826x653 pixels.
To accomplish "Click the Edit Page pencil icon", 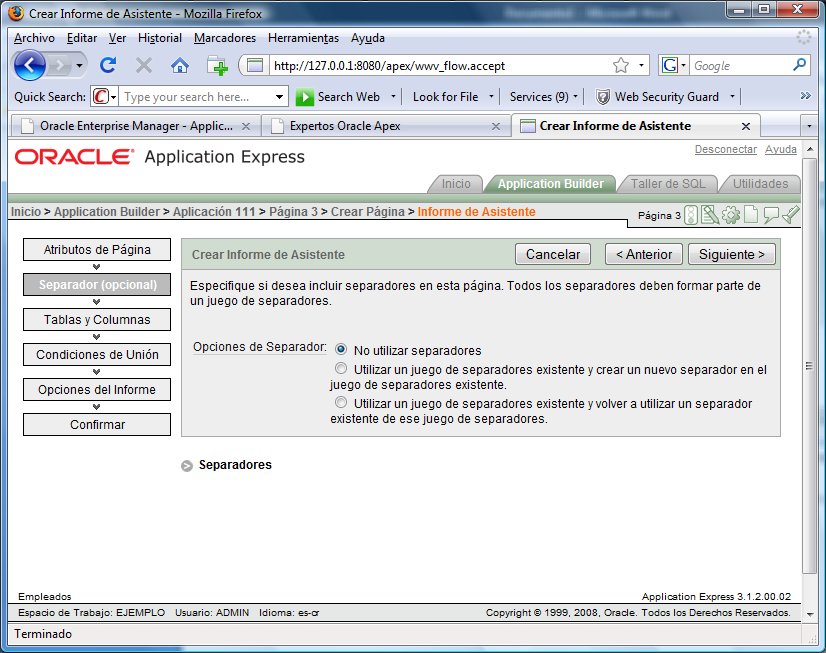I will 710,215.
